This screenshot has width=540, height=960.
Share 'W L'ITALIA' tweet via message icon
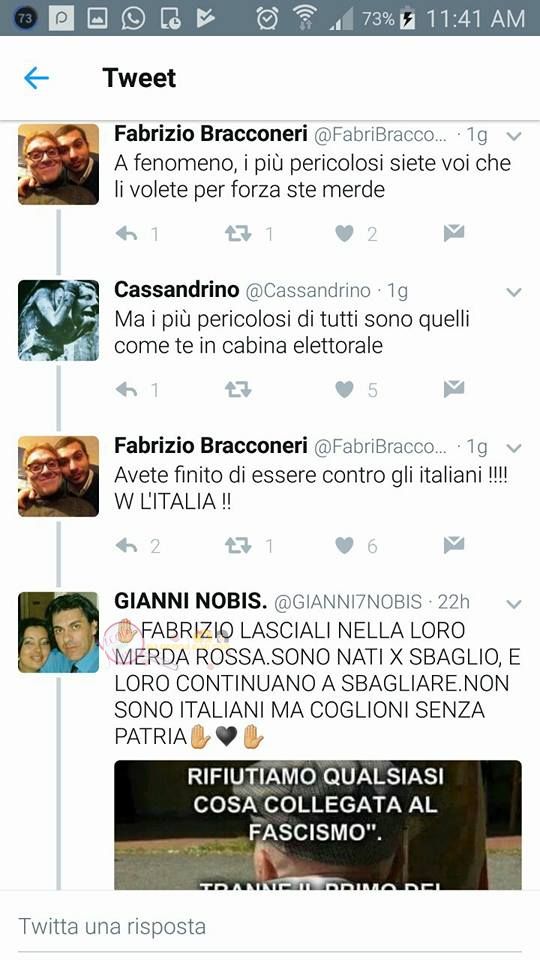tap(454, 544)
